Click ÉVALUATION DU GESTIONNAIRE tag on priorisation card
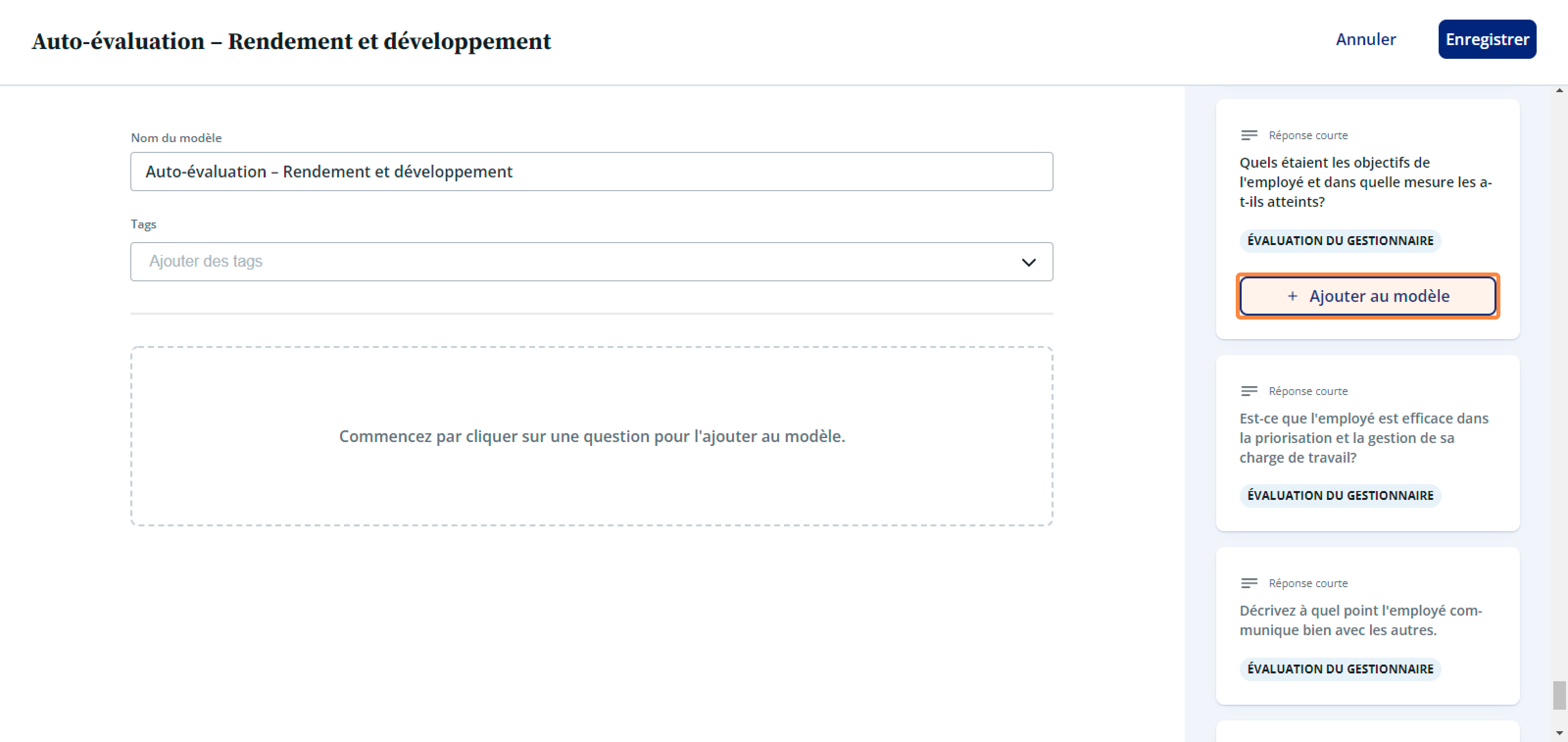 [1340, 495]
